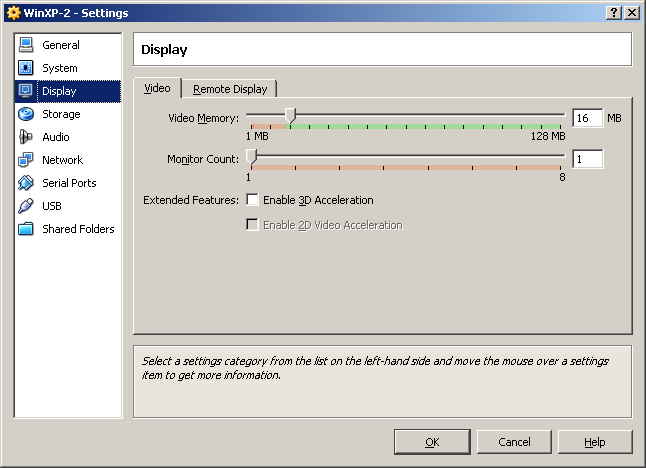Click the Extended Features label
Image resolution: width=646 pixels, height=468 pixels.
191,200
